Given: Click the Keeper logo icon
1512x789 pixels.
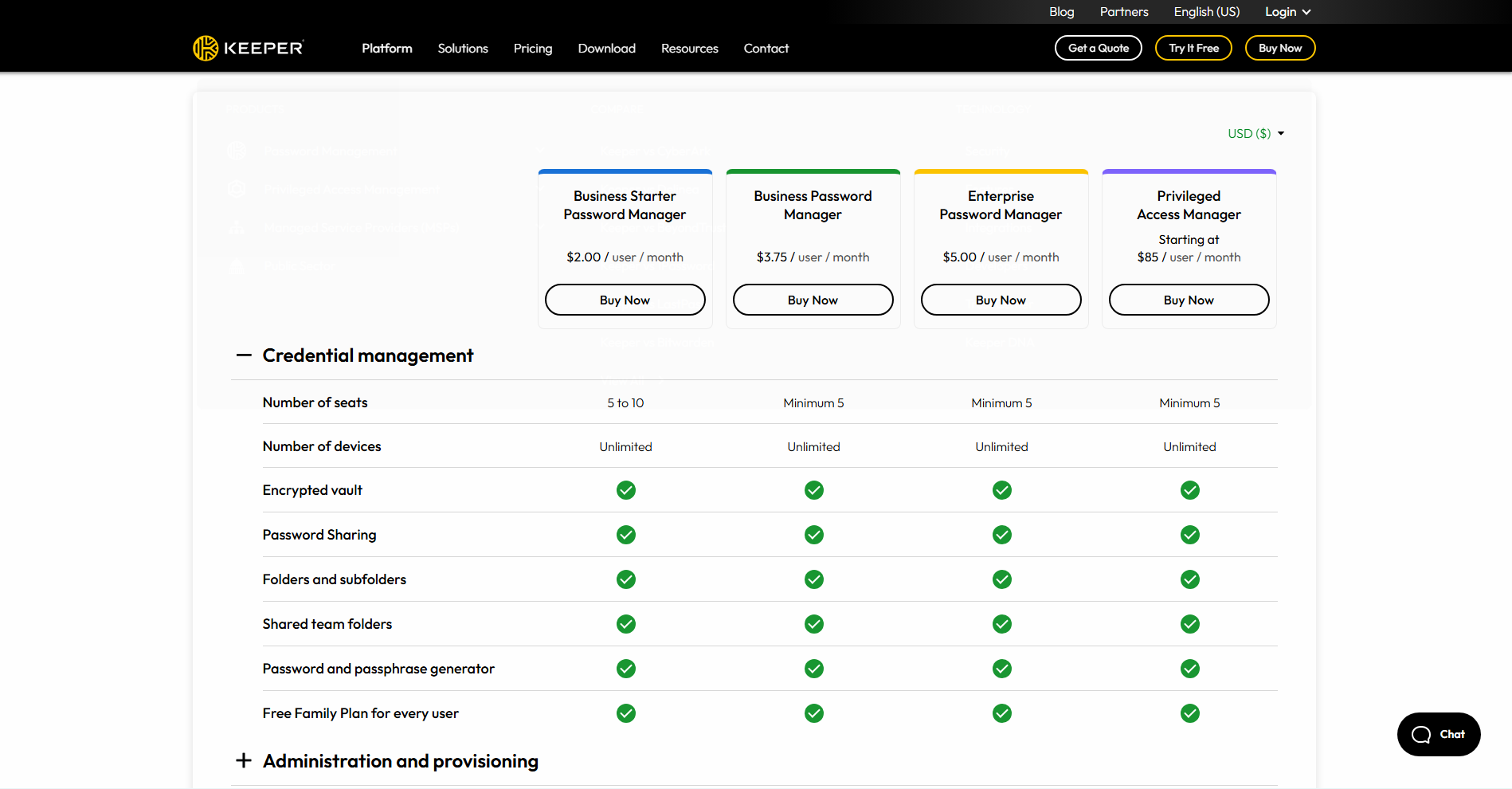Looking at the screenshot, I should tap(206, 48).
